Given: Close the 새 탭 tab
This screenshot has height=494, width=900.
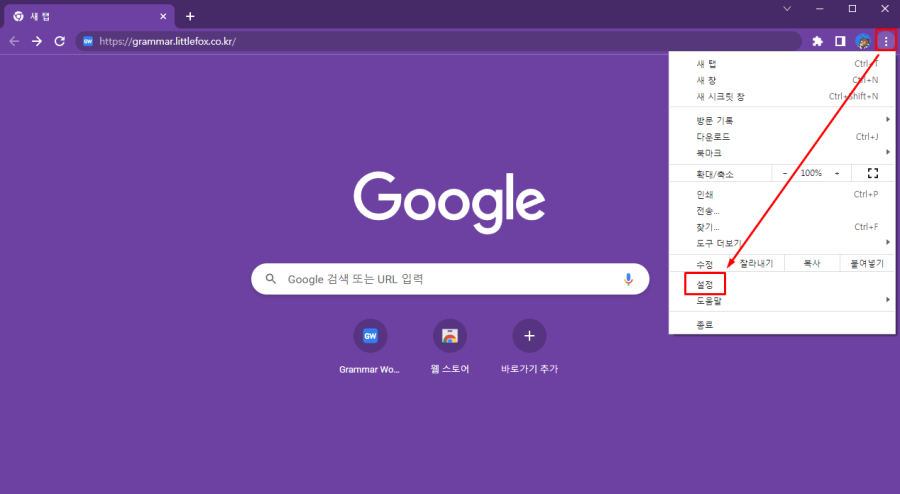Looking at the screenshot, I should coord(163,16).
